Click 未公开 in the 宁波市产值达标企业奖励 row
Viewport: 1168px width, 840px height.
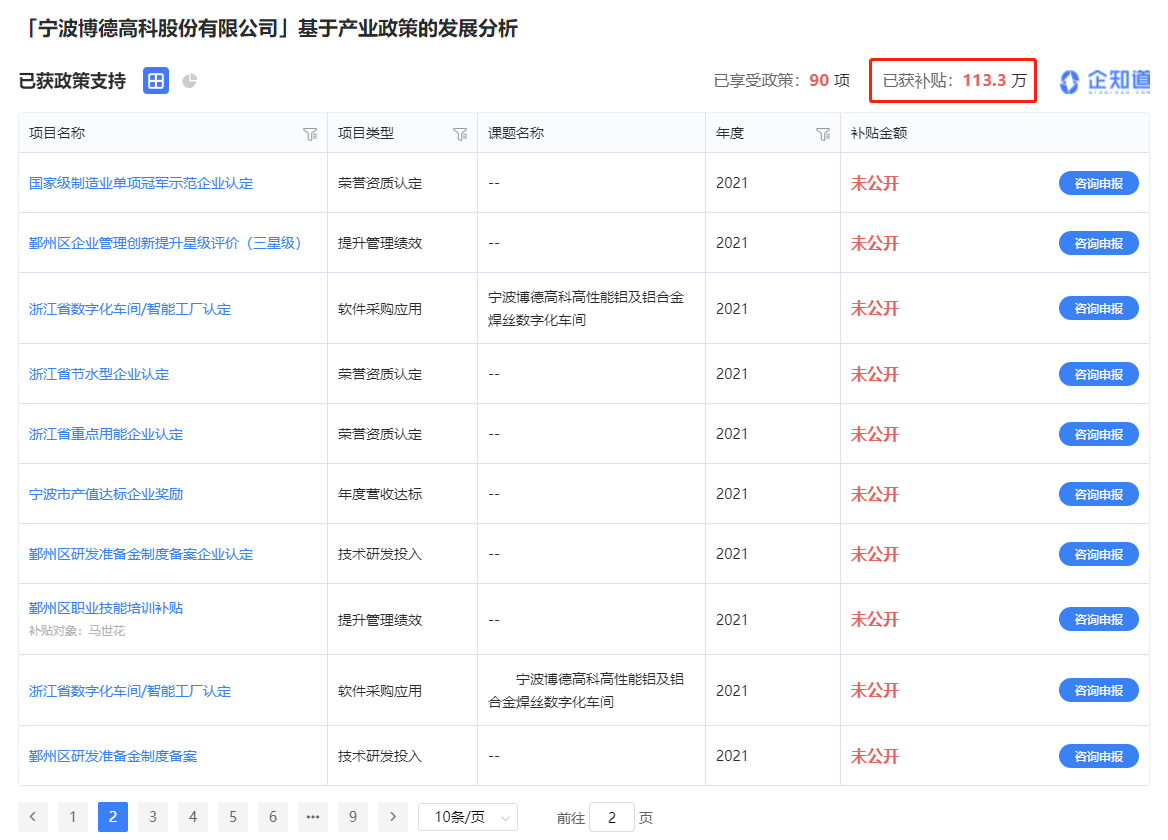pos(875,494)
